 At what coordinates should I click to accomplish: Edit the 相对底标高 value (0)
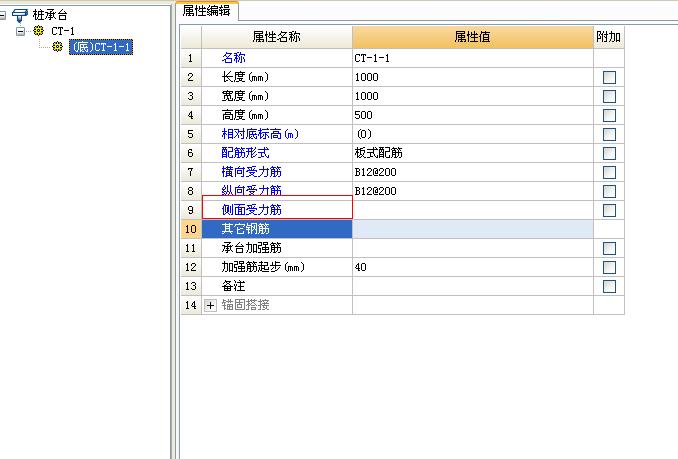click(x=473, y=134)
